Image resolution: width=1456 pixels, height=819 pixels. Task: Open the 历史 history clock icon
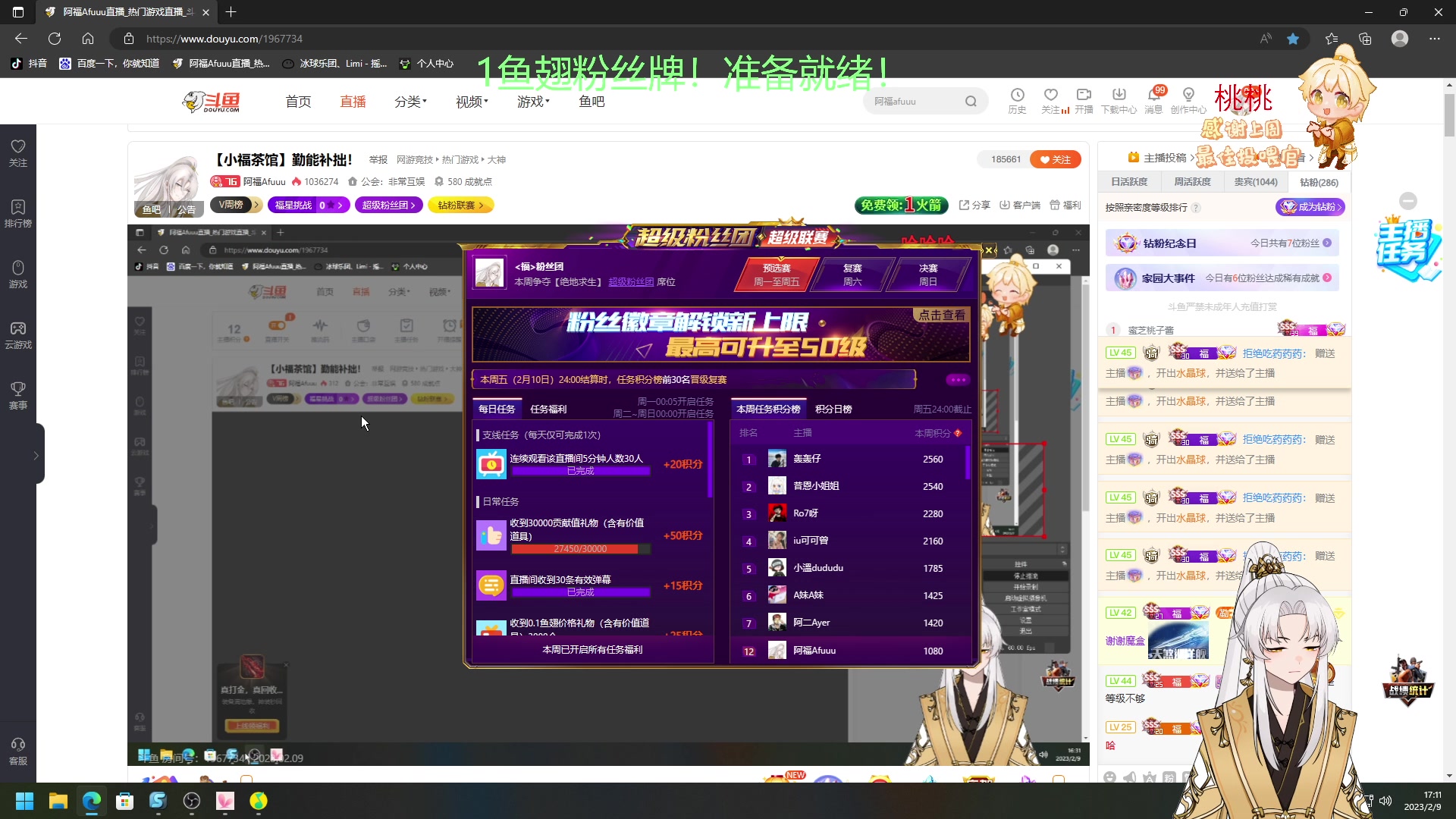1017,96
